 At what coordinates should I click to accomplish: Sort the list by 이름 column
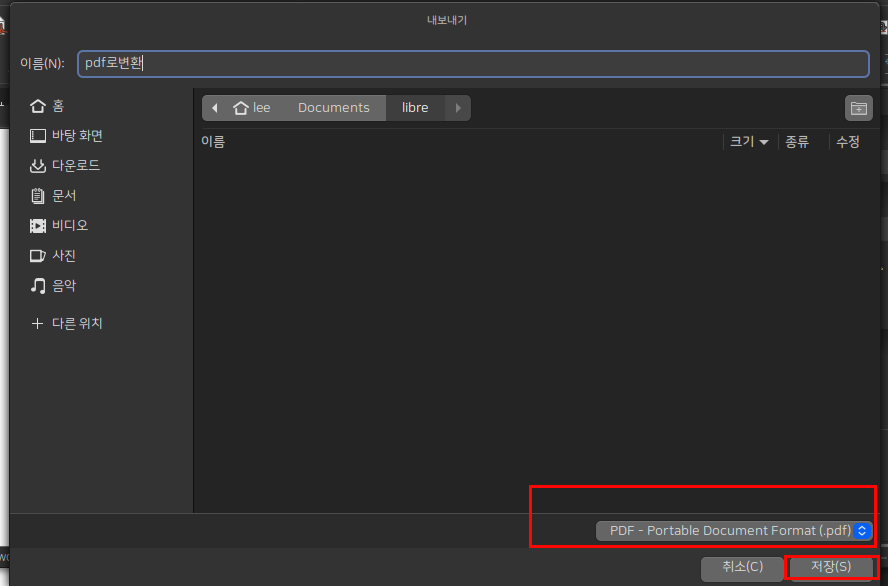click(x=213, y=142)
